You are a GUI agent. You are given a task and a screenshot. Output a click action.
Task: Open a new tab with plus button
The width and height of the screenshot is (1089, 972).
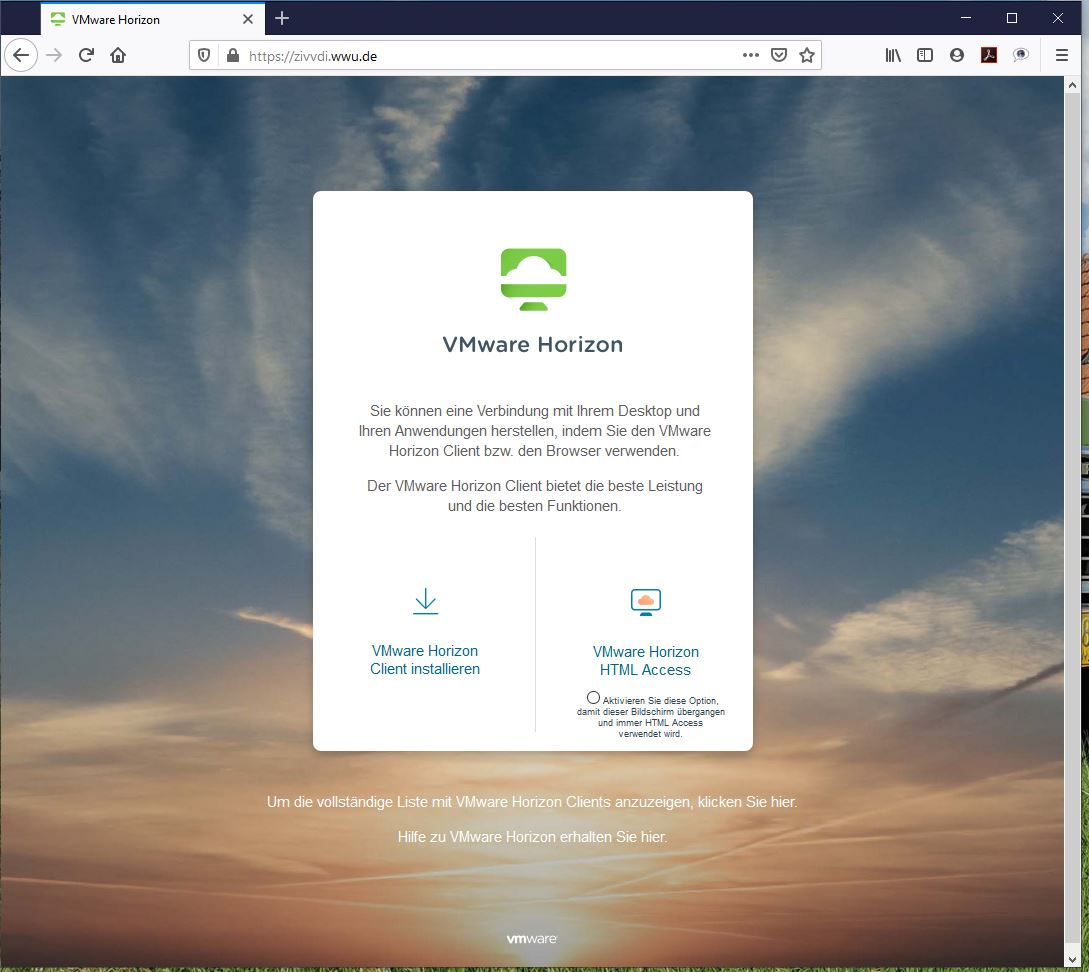pos(282,19)
